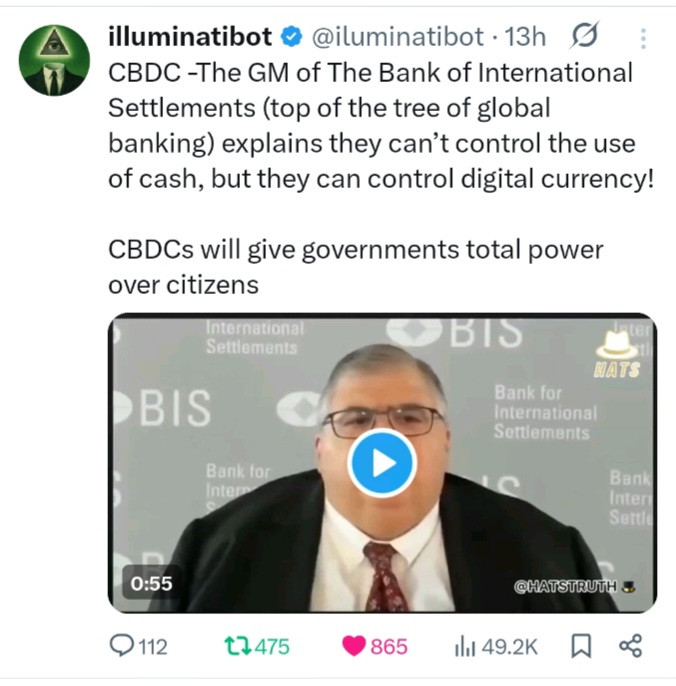Click the 0:55 video duration badge

coord(151,583)
